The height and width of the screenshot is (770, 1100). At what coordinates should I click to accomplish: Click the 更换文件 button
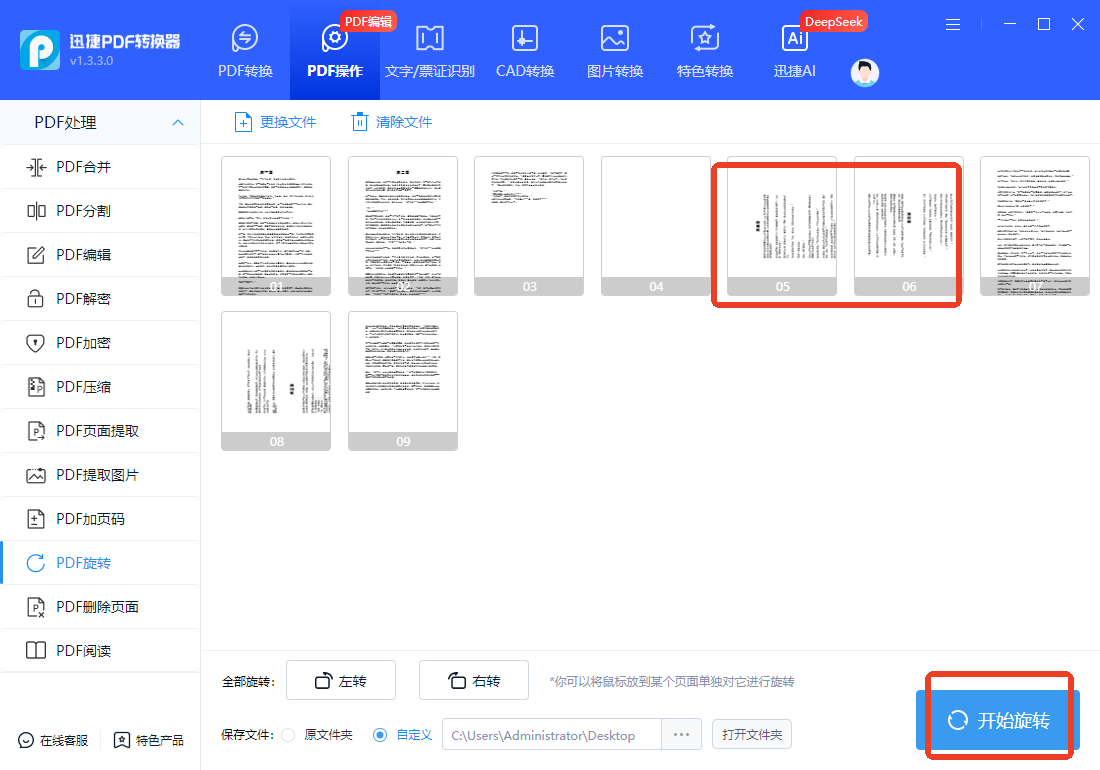point(275,122)
